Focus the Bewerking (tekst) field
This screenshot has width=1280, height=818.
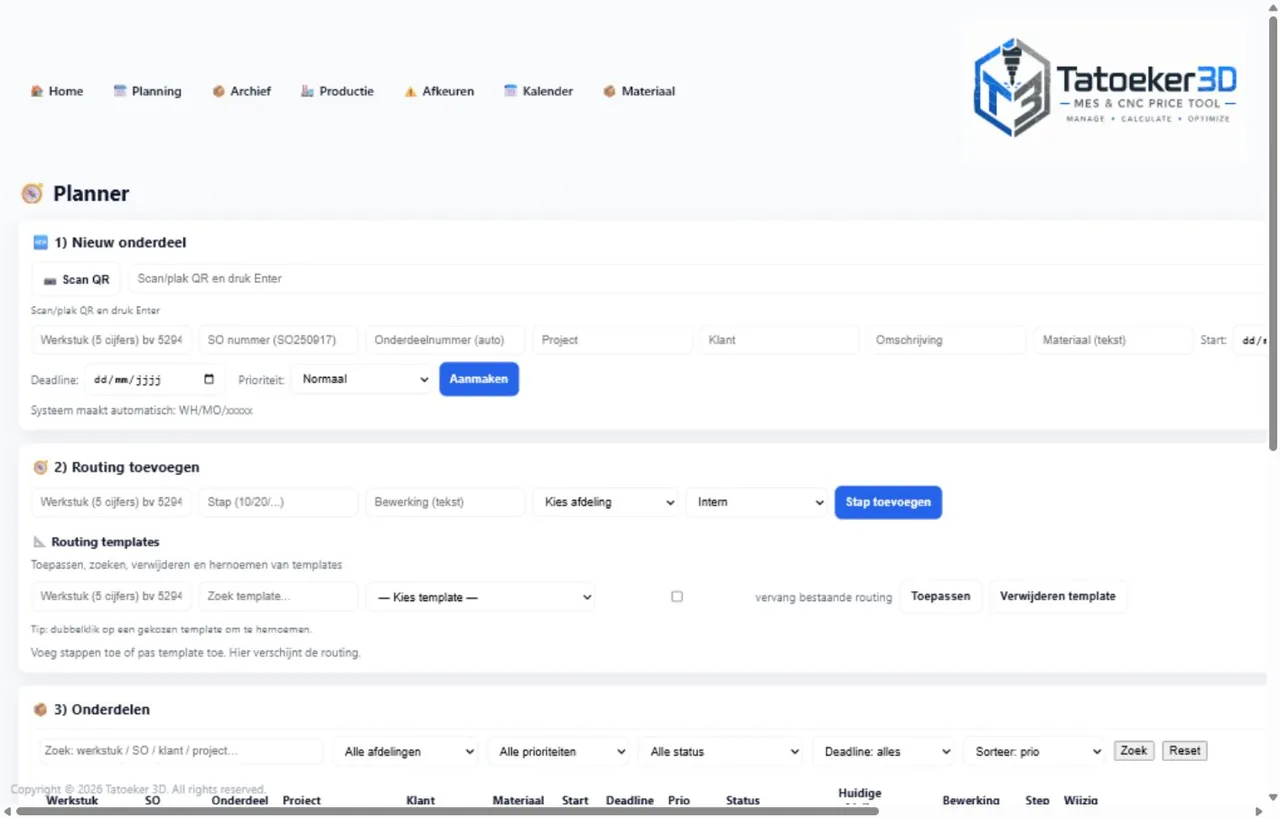pos(445,502)
